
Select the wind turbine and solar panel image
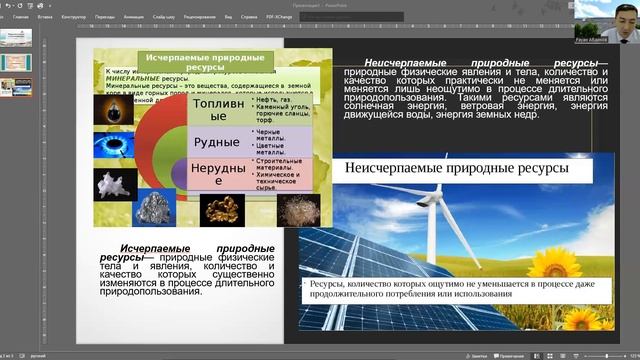click(x=456, y=243)
